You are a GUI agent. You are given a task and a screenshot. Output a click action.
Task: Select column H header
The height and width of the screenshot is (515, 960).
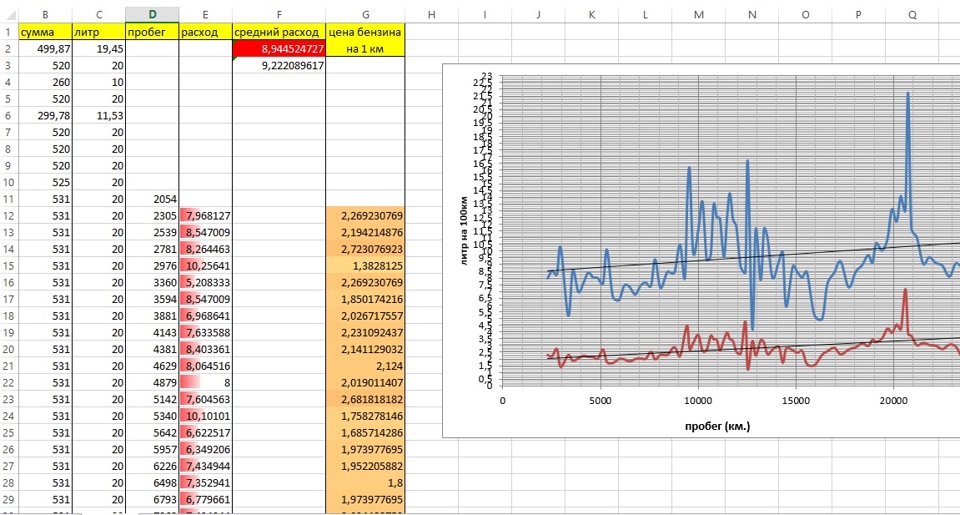(432, 14)
